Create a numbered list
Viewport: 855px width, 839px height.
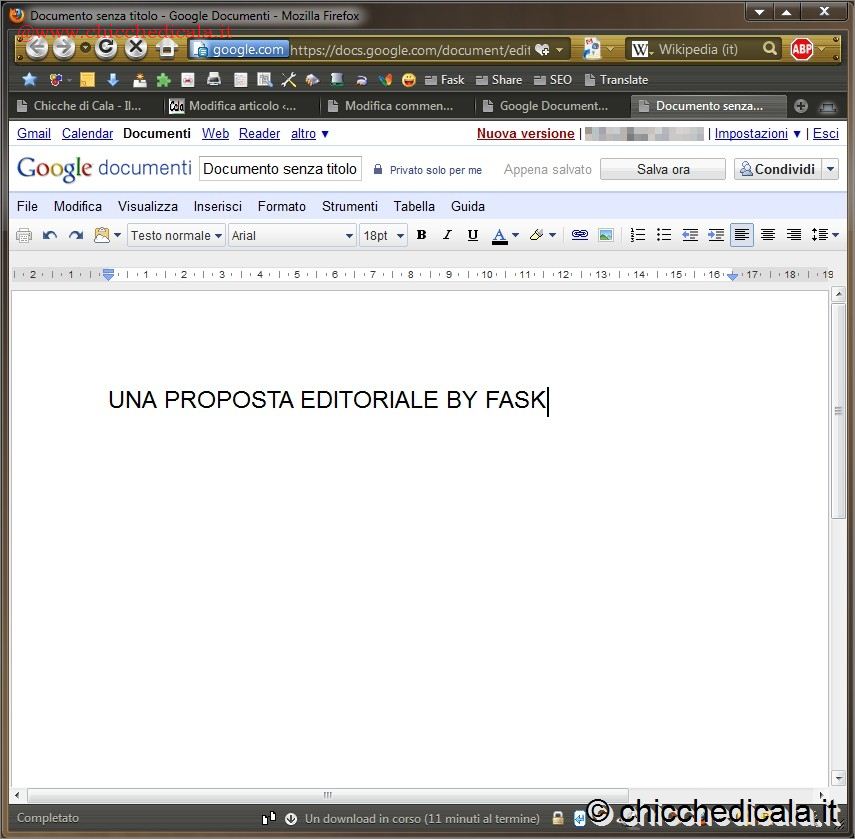638,235
